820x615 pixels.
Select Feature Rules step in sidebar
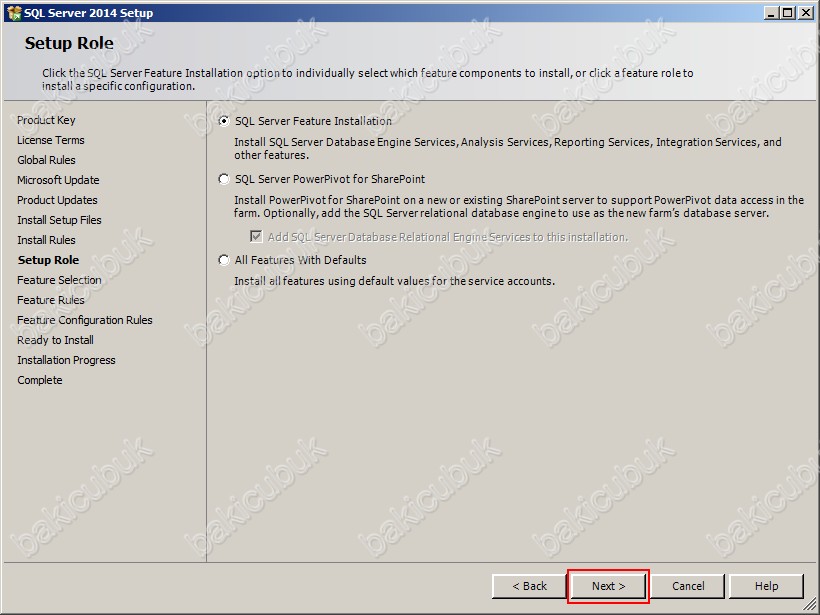[x=51, y=300]
